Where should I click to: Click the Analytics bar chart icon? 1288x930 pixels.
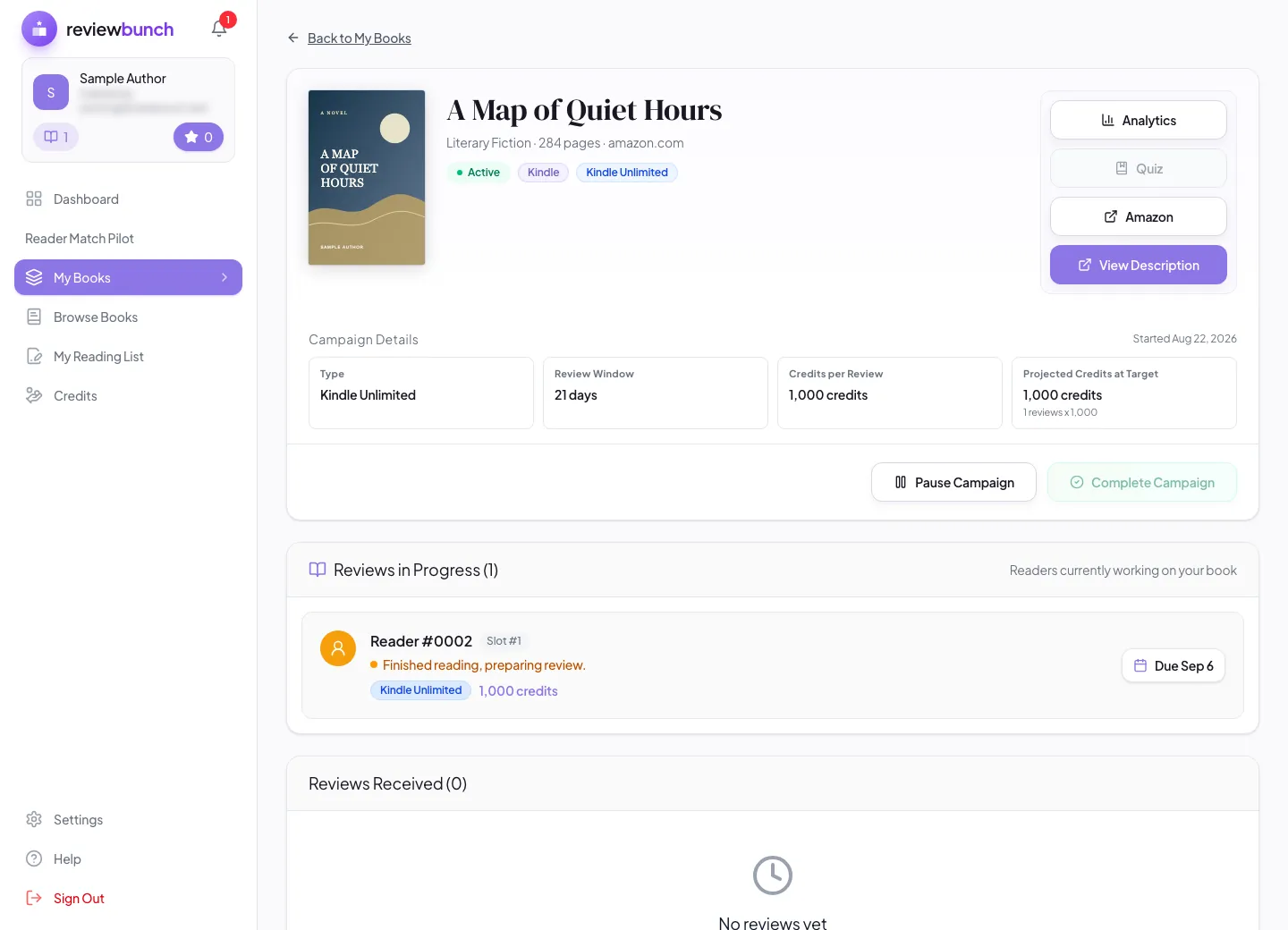[1107, 120]
